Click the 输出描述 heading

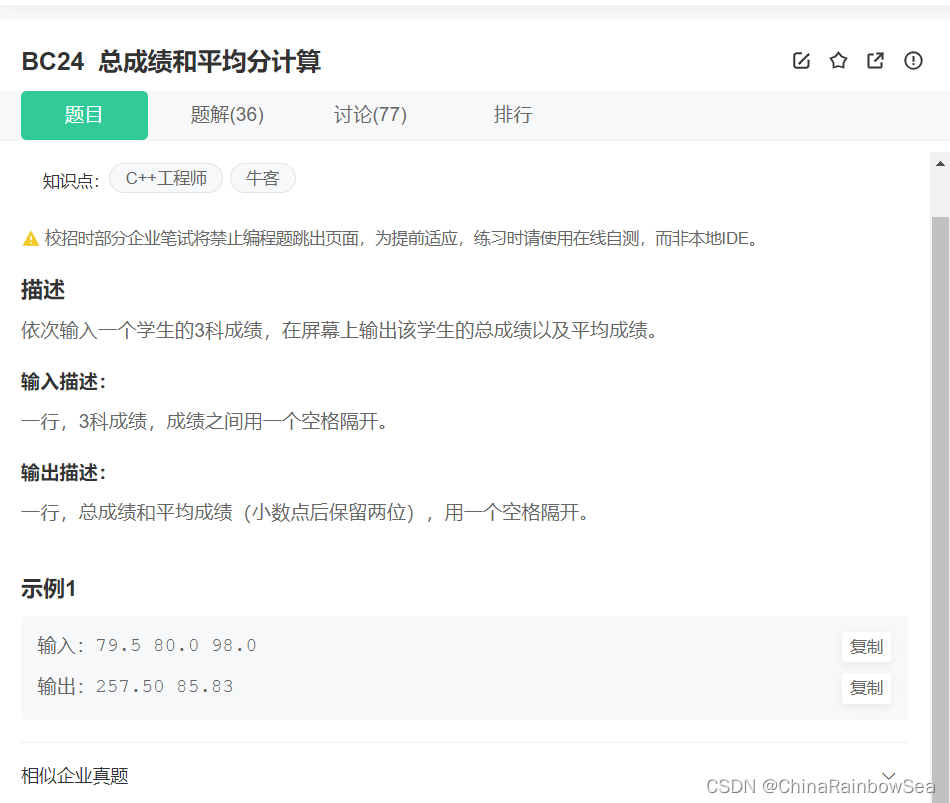tap(64, 473)
